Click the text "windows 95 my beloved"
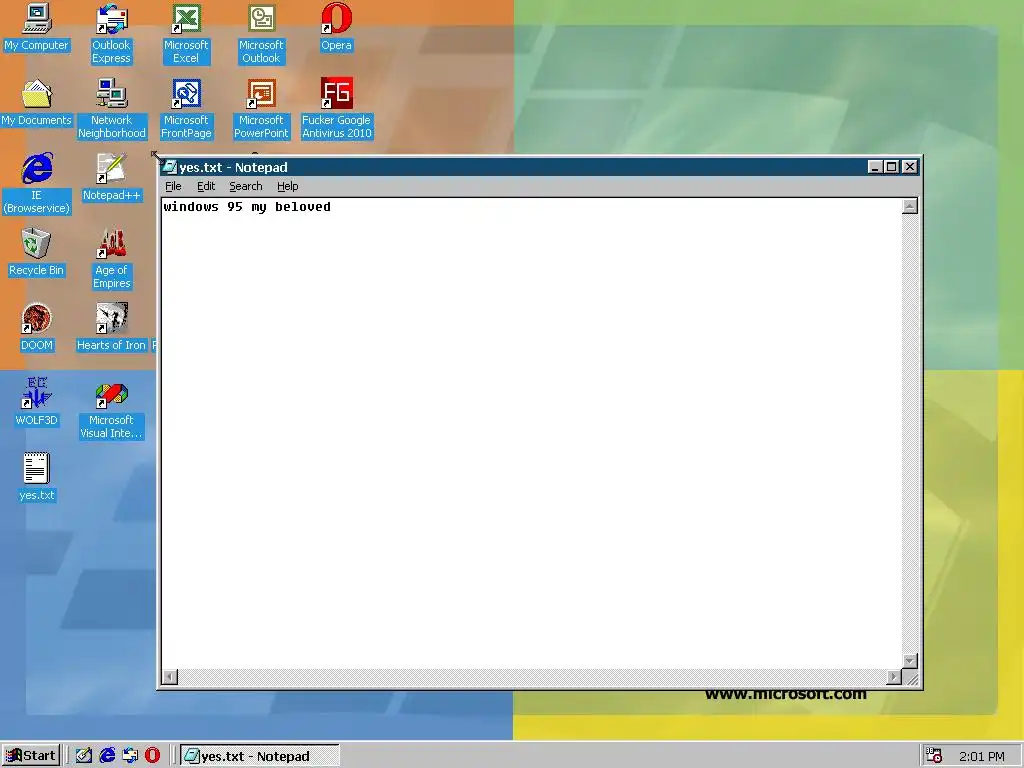Image resolution: width=1024 pixels, height=768 pixels. coord(247,207)
